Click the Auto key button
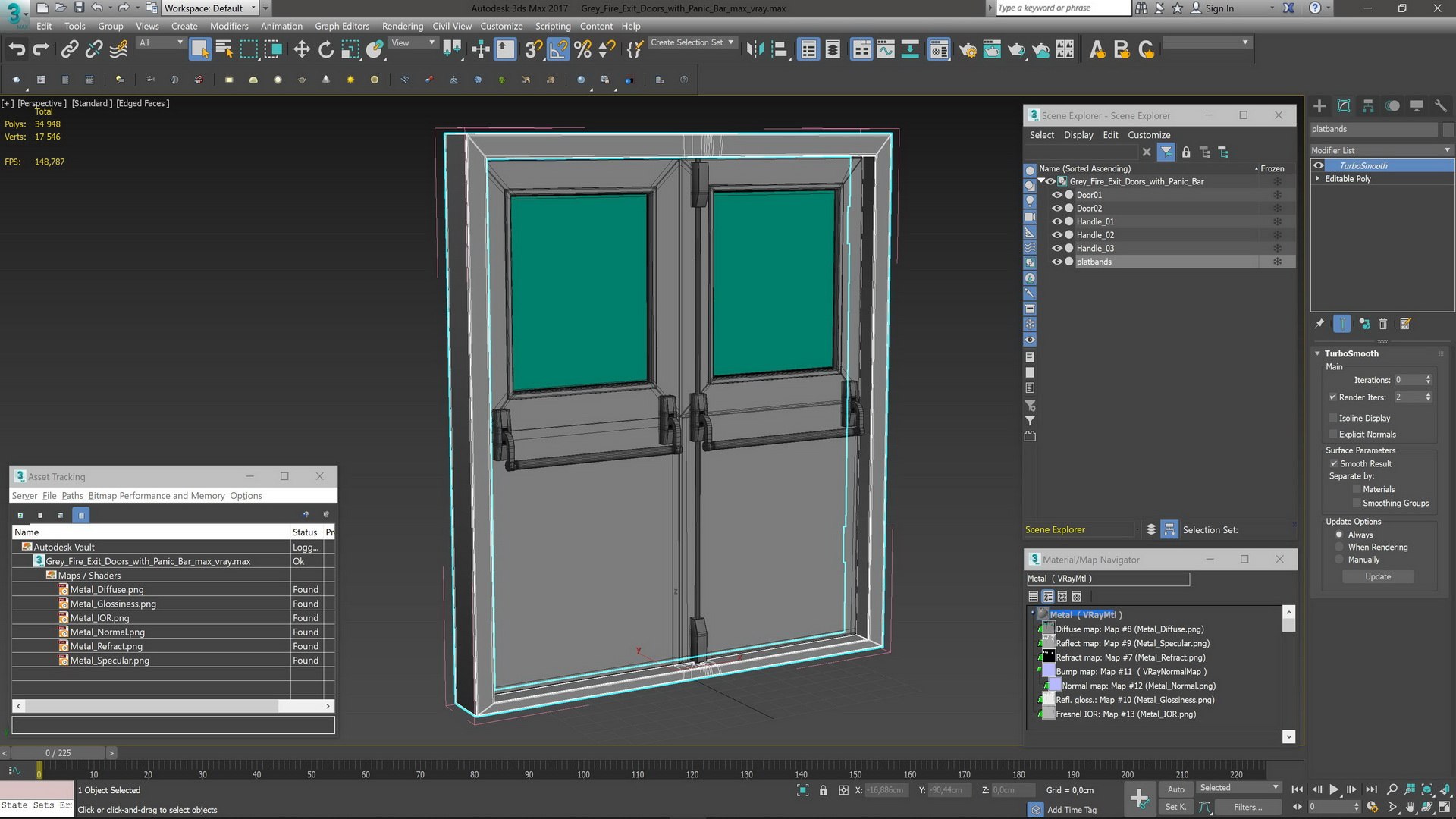 [x=1175, y=789]
